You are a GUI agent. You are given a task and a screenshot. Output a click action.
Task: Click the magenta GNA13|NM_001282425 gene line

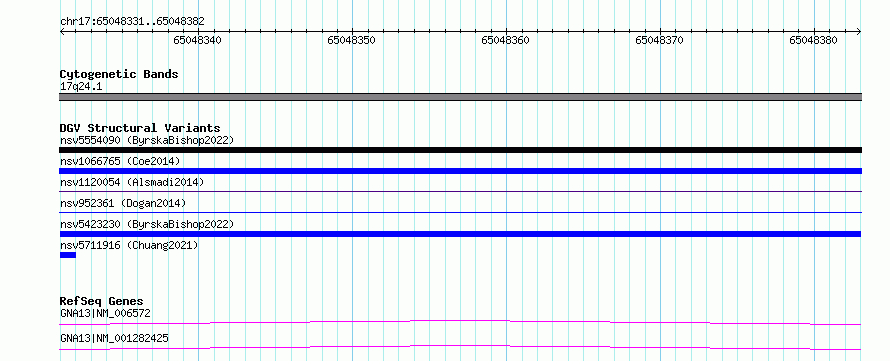point(460,347)
